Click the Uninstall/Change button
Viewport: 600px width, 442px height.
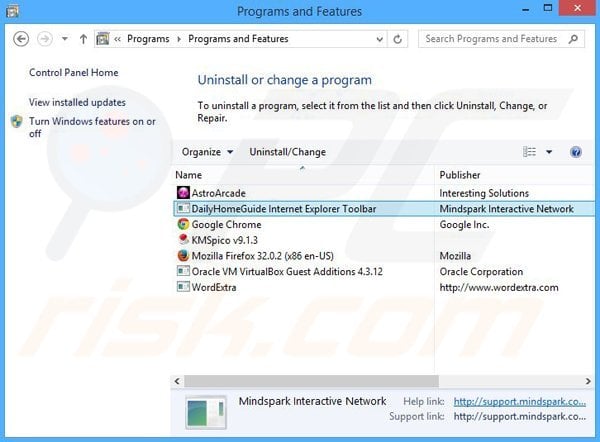[x=287, y=152]
